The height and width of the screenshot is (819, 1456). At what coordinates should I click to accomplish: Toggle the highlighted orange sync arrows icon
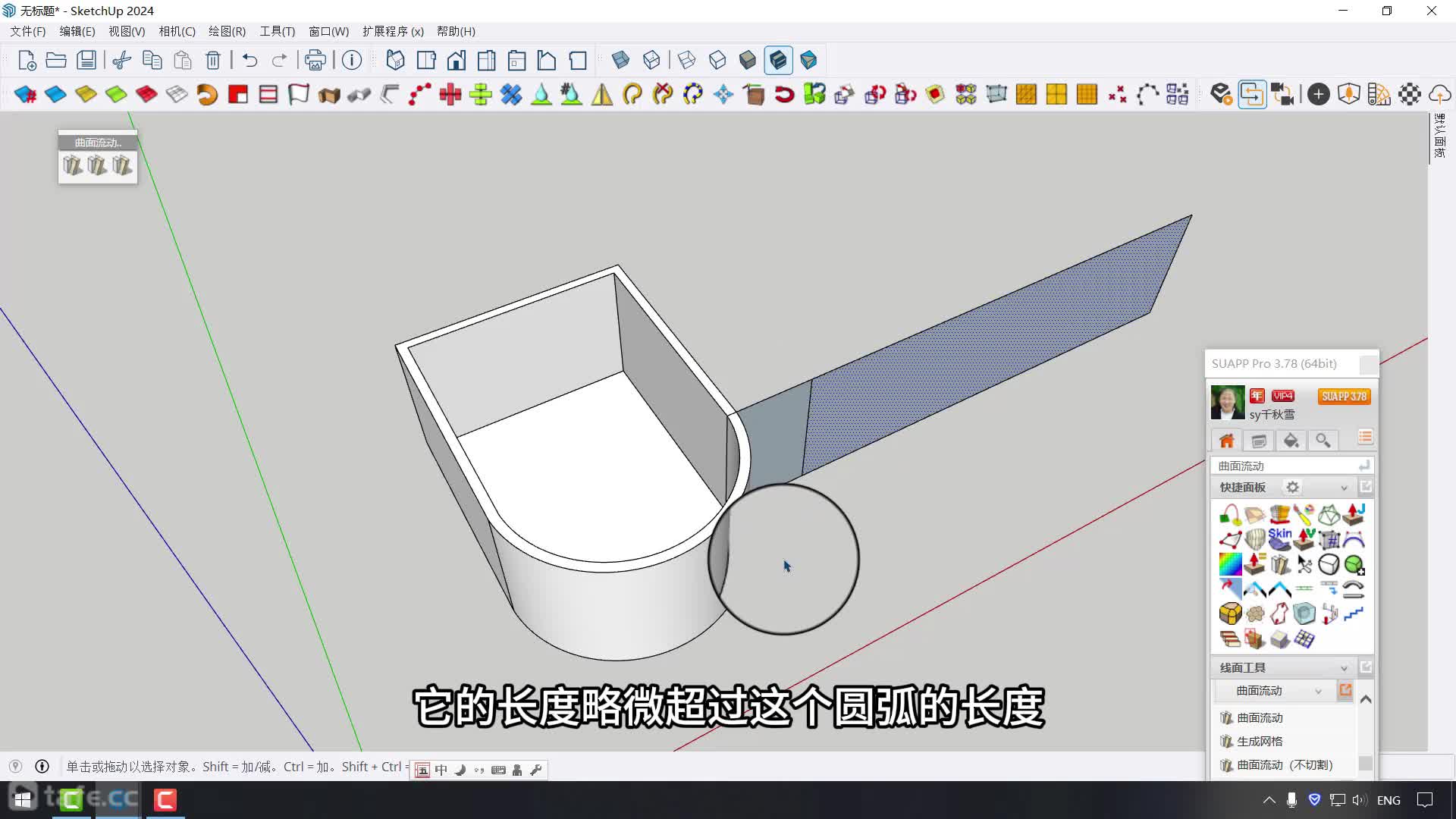coord(1252,94)
